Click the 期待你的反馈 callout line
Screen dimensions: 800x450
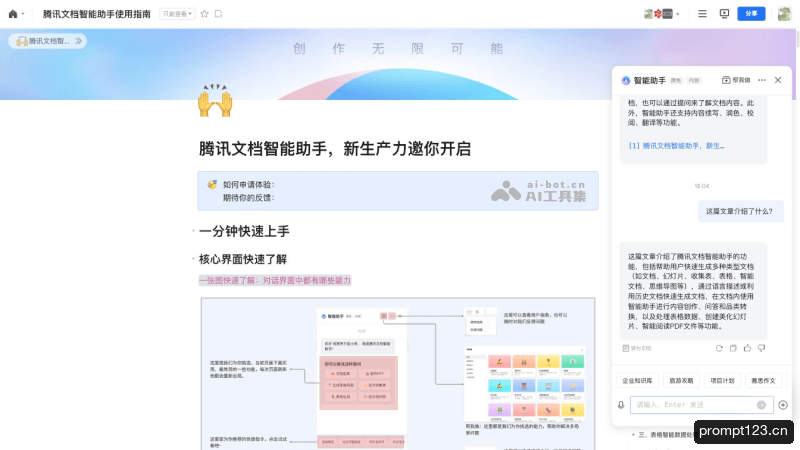248,197
